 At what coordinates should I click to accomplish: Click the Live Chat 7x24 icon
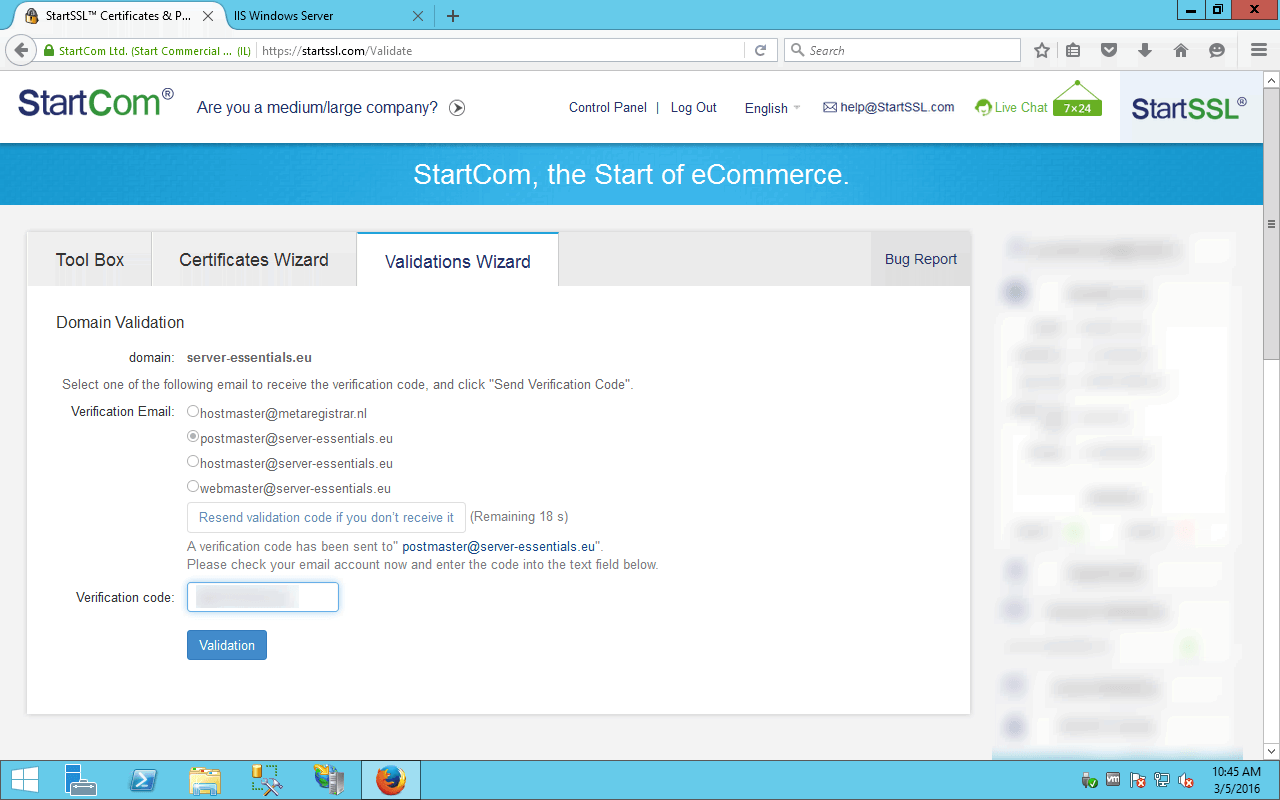click(1076, 100)
